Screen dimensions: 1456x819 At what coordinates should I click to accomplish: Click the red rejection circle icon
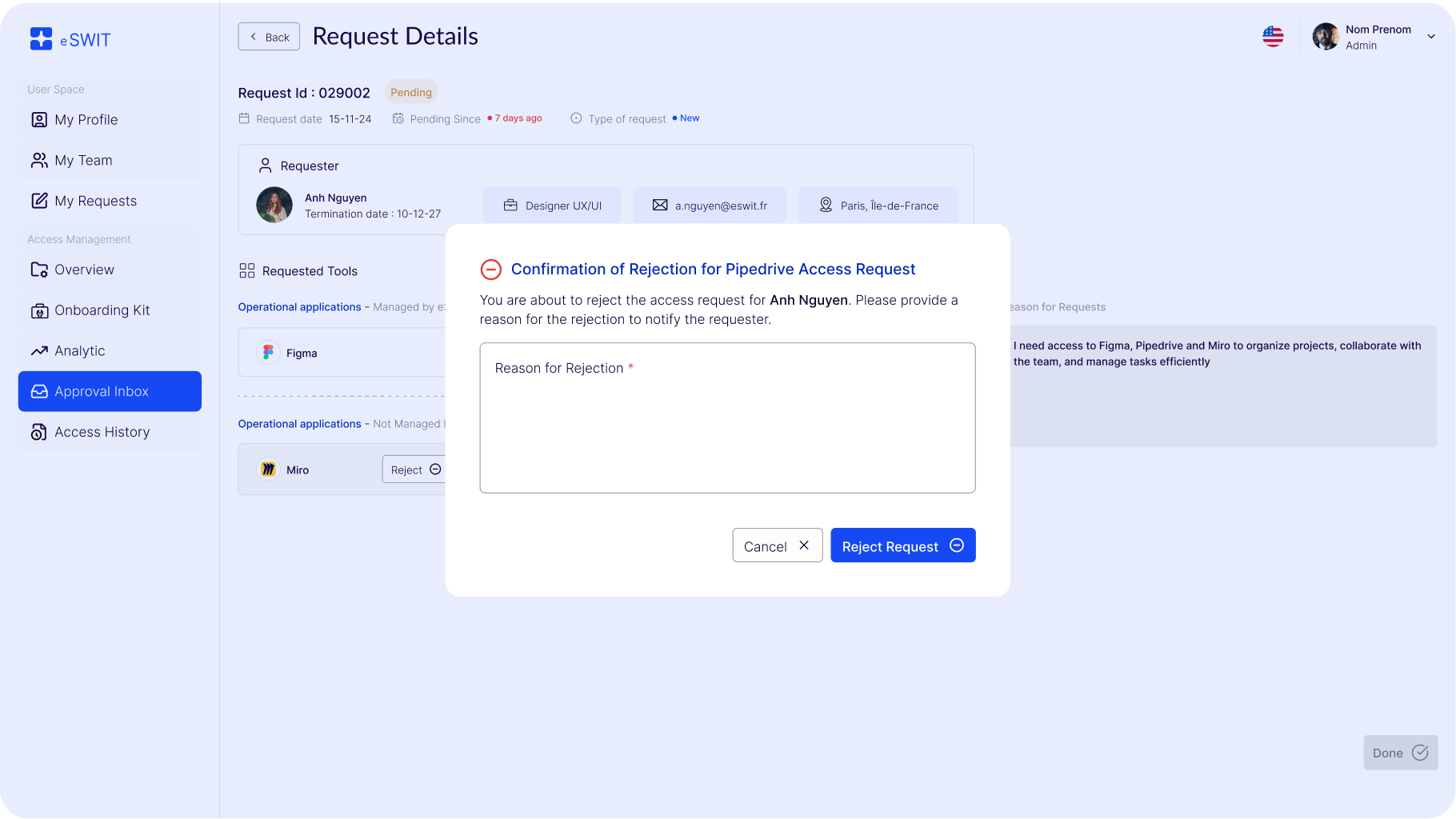click(x=490, y=270)
